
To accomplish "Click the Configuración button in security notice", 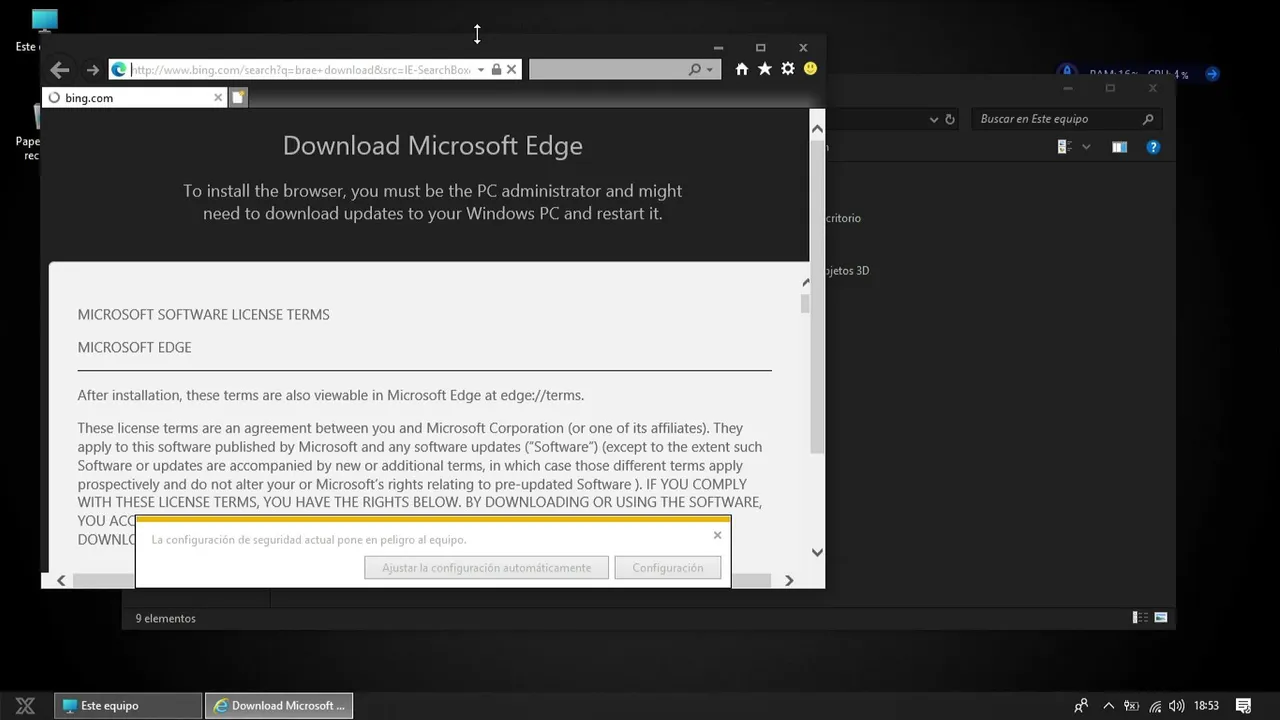I will tap(668, 568).
